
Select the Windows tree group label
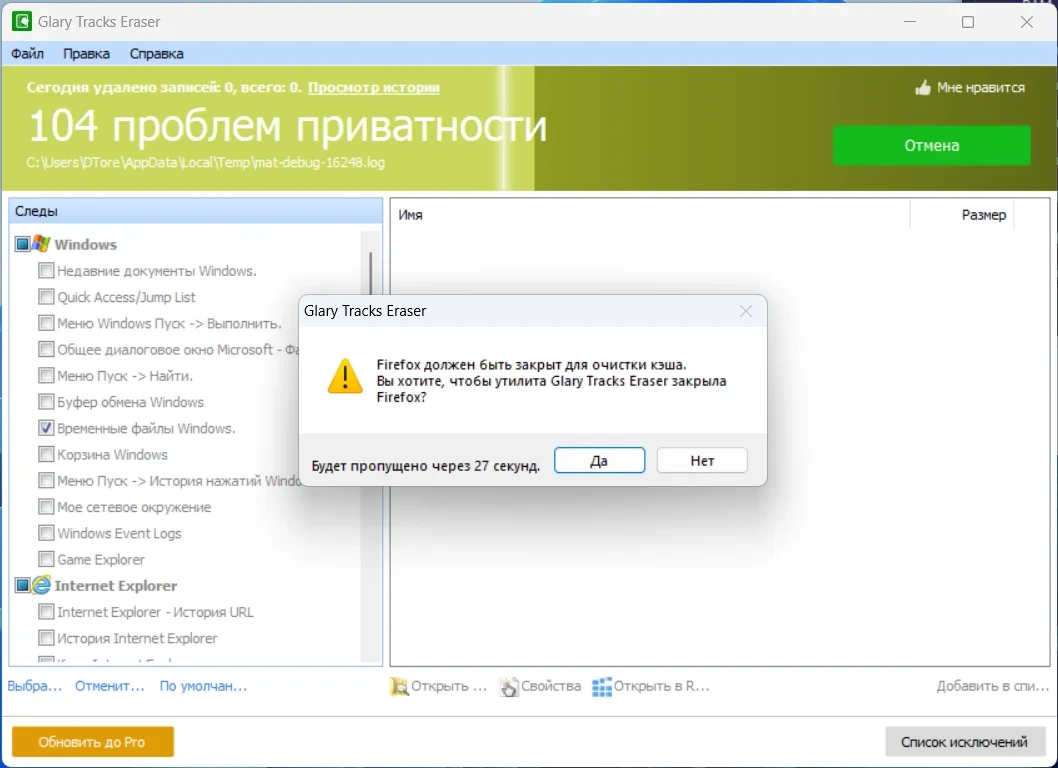[x=86, y=244]
